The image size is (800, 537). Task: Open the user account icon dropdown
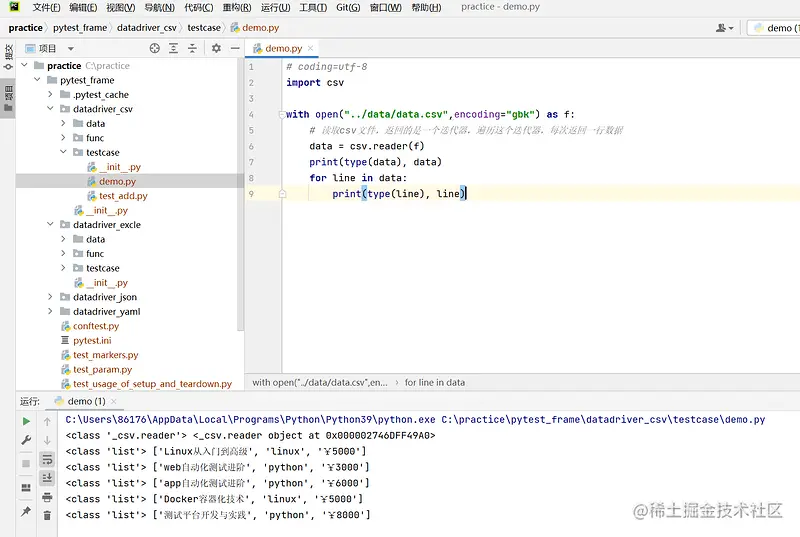pos(724,28)
